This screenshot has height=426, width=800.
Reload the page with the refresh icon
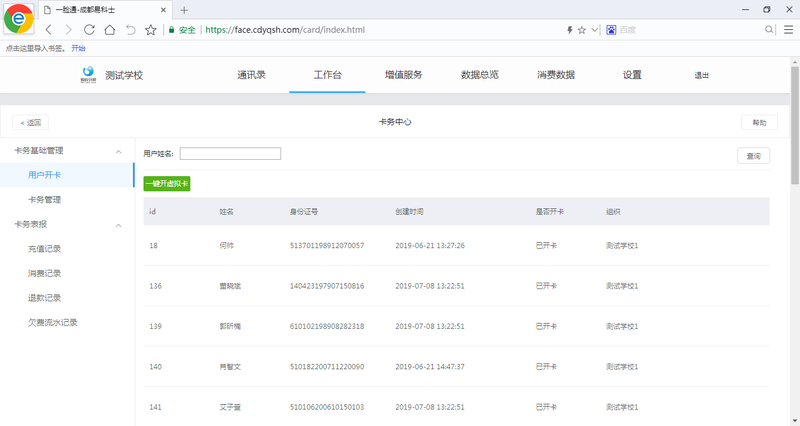click(89, 30)
